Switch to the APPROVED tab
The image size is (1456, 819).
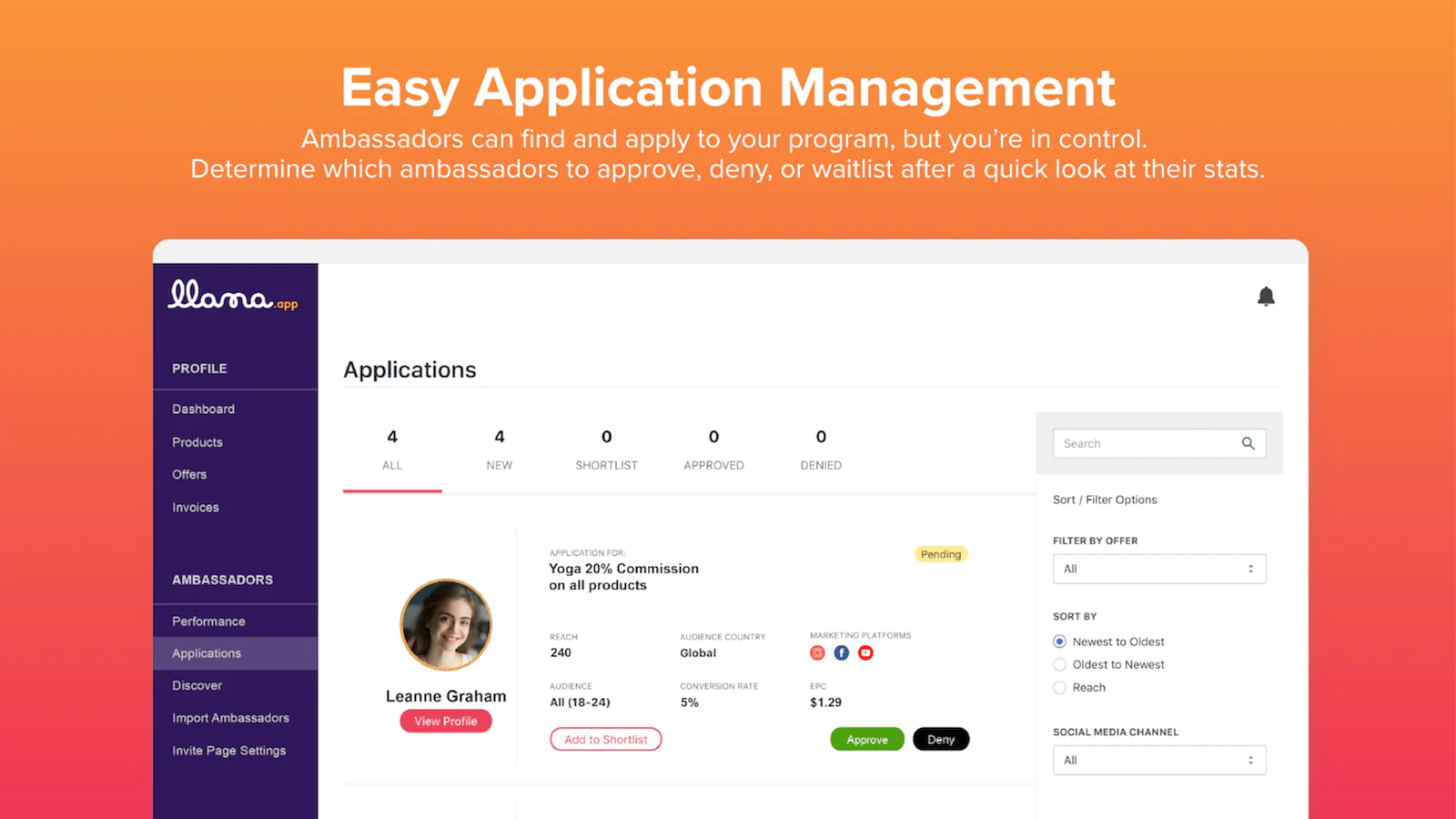714,450
